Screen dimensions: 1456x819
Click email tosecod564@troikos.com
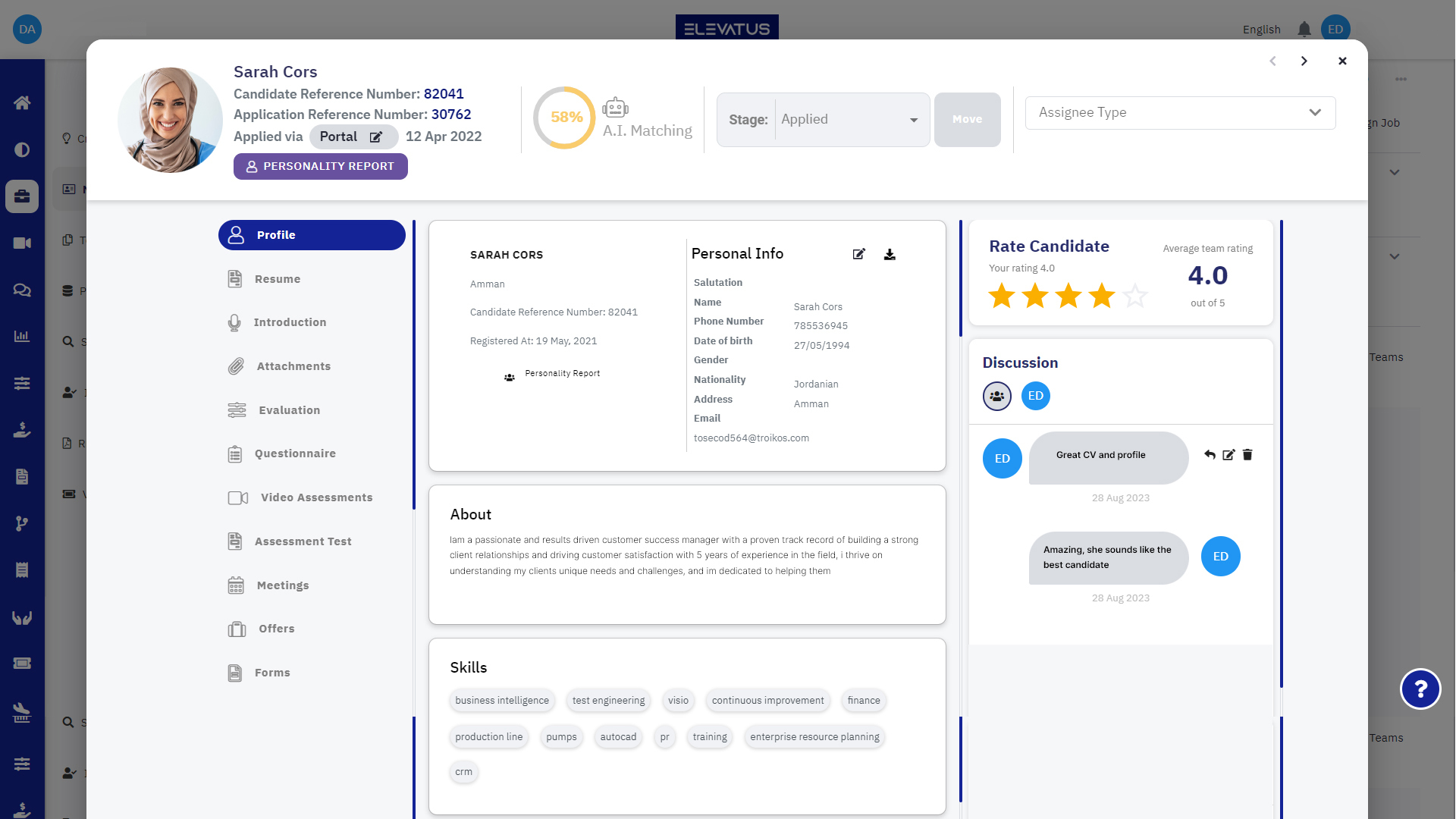pos(752,438)
